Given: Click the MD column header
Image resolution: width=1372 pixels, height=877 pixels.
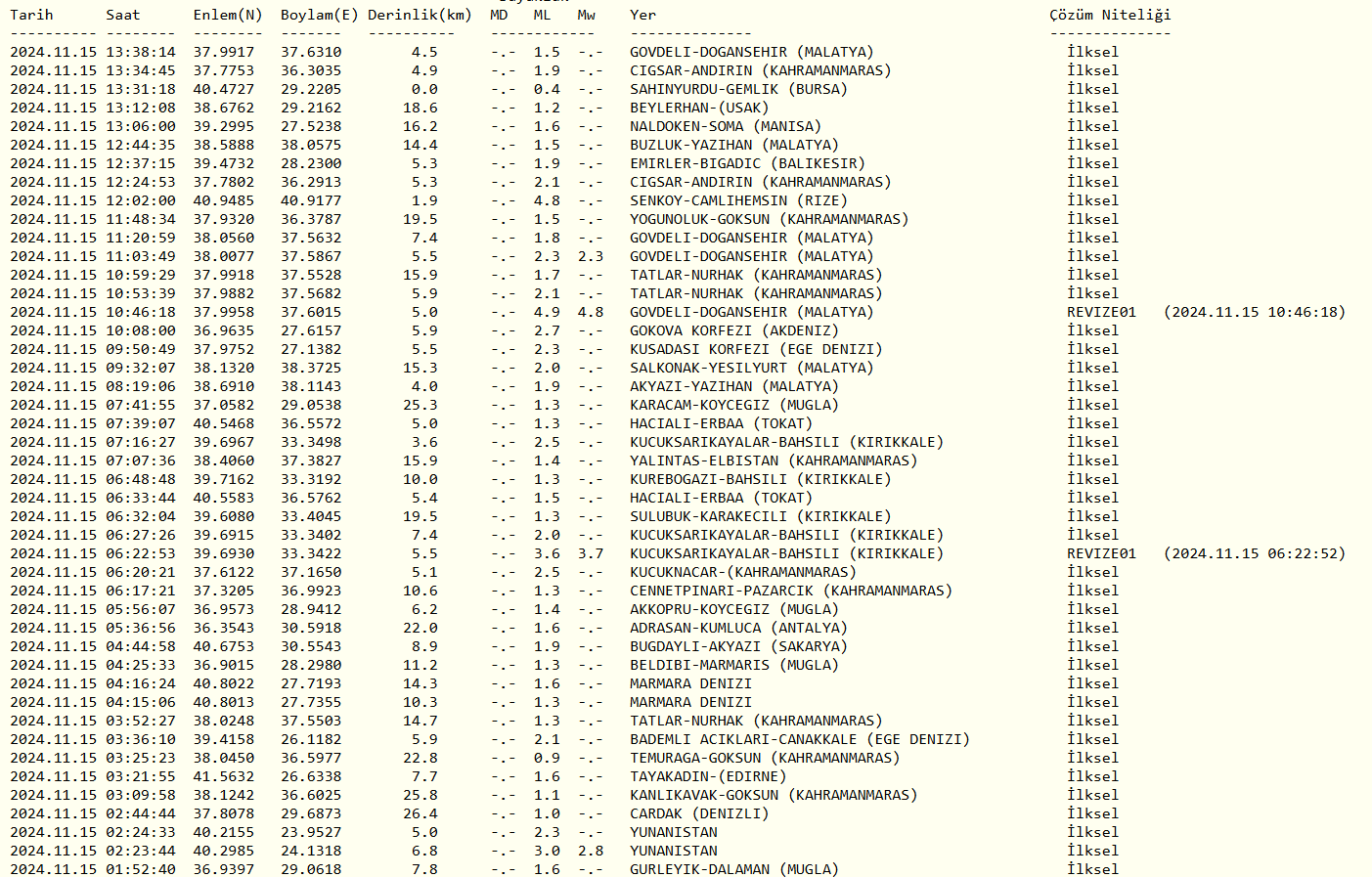Looking at the screenshot, I should coord(499,15).
